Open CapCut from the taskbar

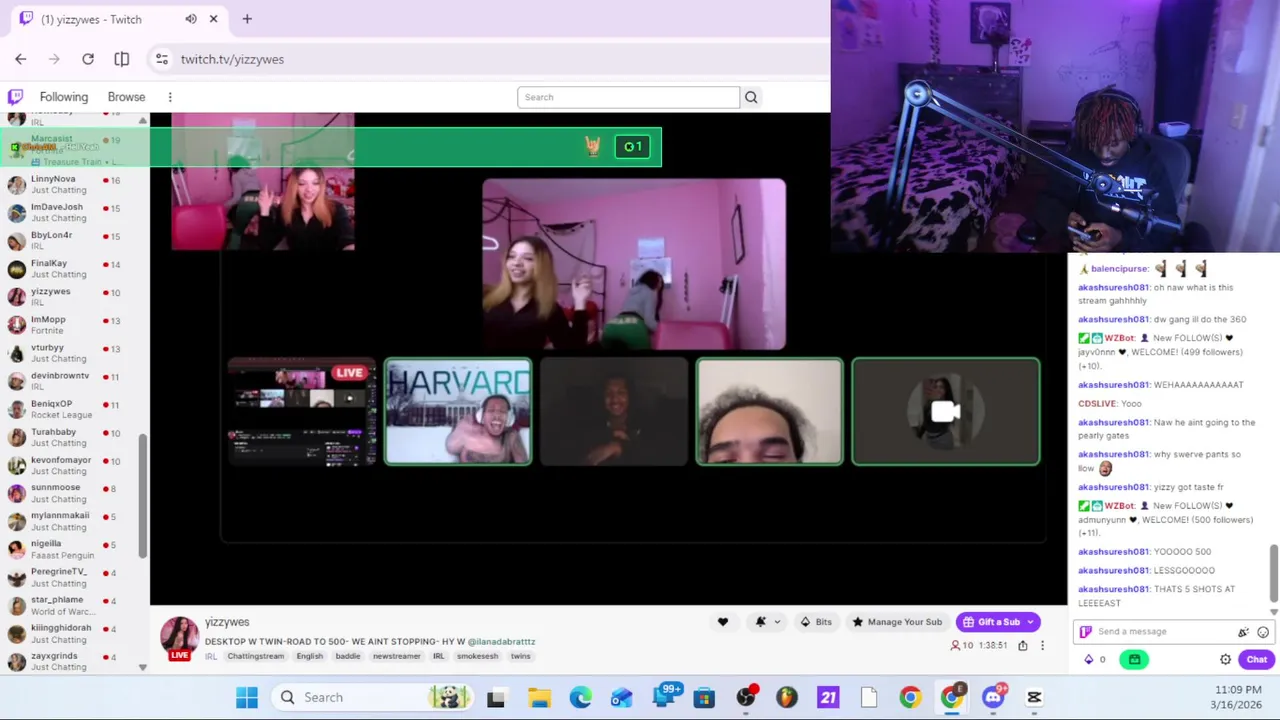point(1034,698)
